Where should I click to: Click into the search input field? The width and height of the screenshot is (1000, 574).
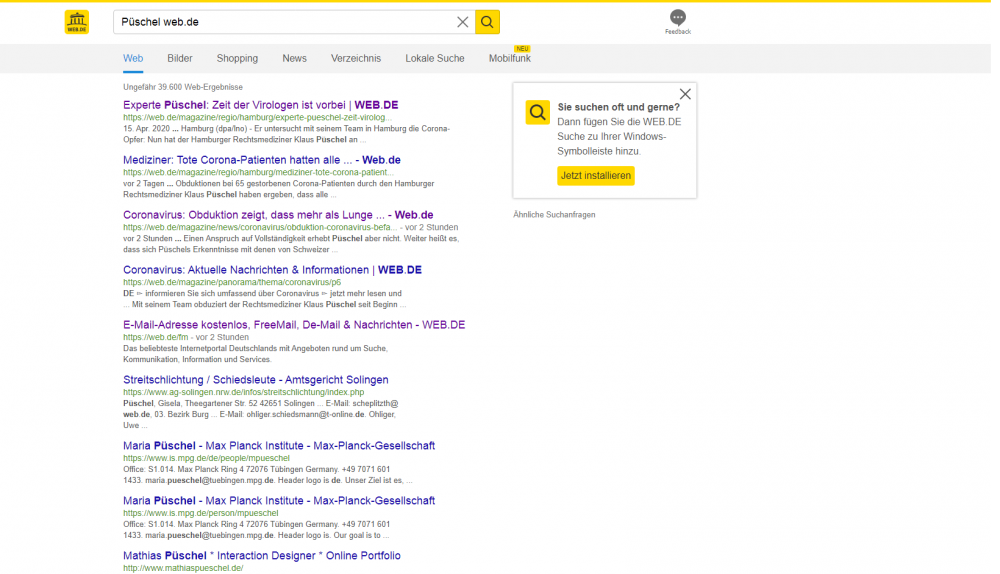click(280, 22)
